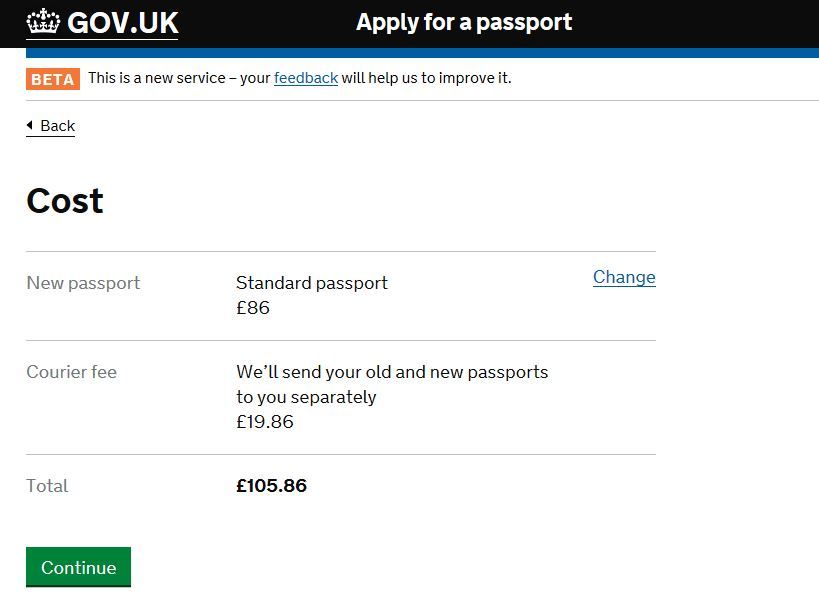Screen dimensions: 819x608
Task: Click the courier delivery description text
Action: click(x=392, y=384)
